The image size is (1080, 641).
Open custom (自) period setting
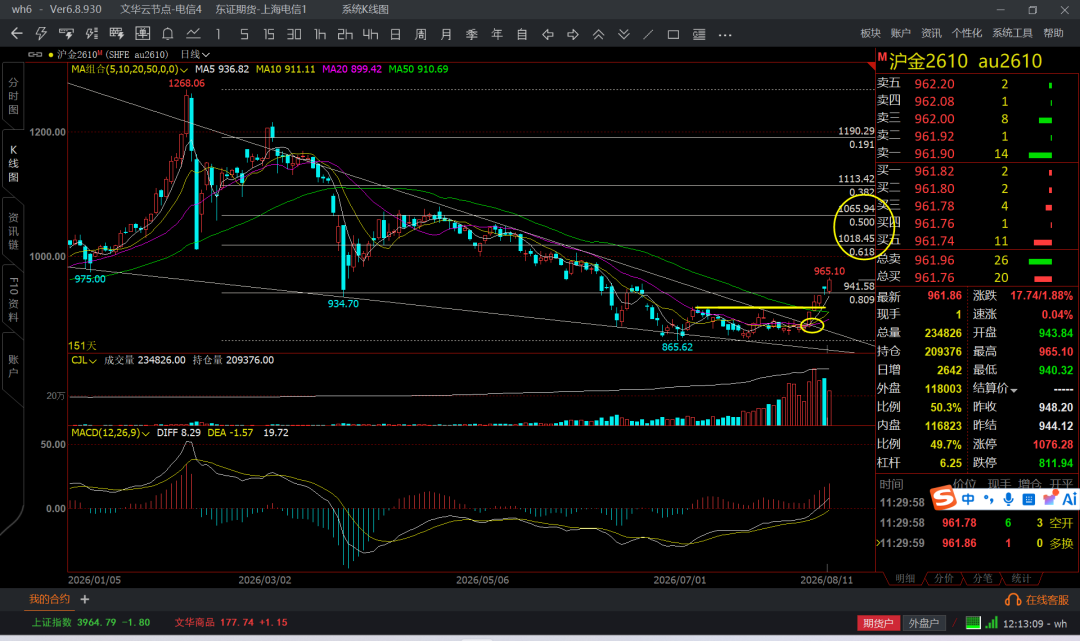pyautogui.click(x=522, y=34)
